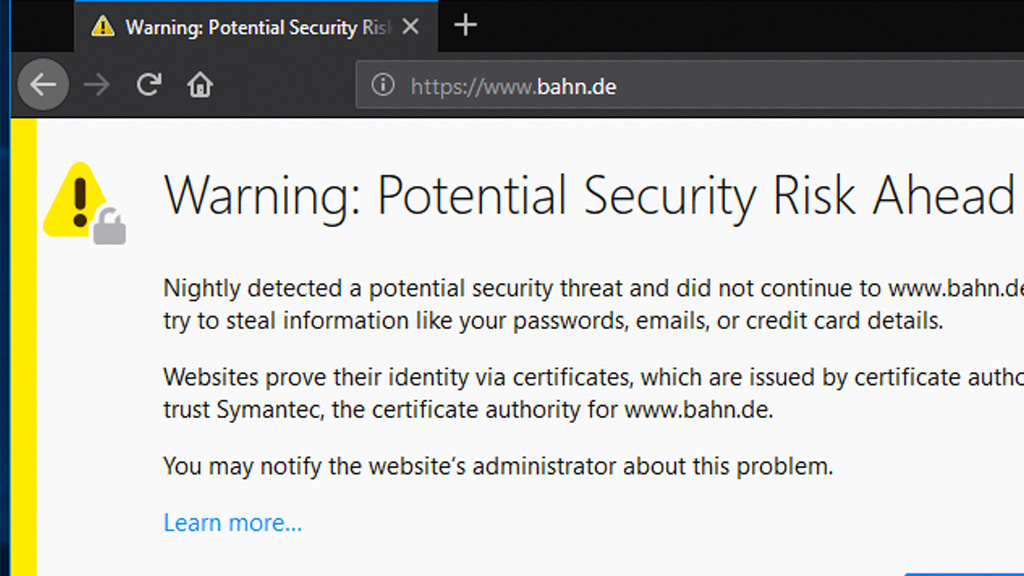Open a new browser tab
The width and height of the screenshot is (1024, 576).
pos(466,25)
